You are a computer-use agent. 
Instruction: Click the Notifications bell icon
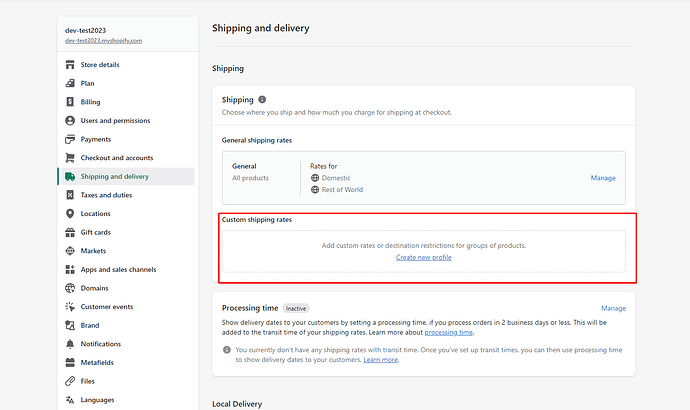pyautogui.click(x=70, y=344)
